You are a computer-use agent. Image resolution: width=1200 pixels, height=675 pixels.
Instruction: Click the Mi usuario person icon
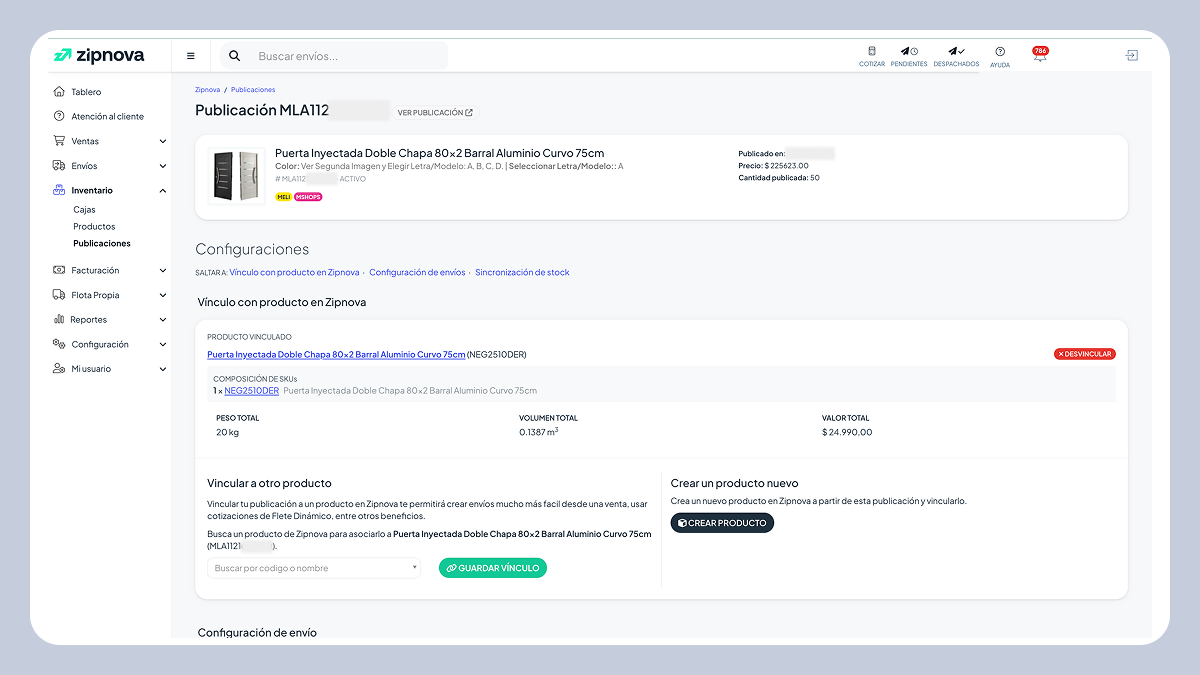[59, 369]
